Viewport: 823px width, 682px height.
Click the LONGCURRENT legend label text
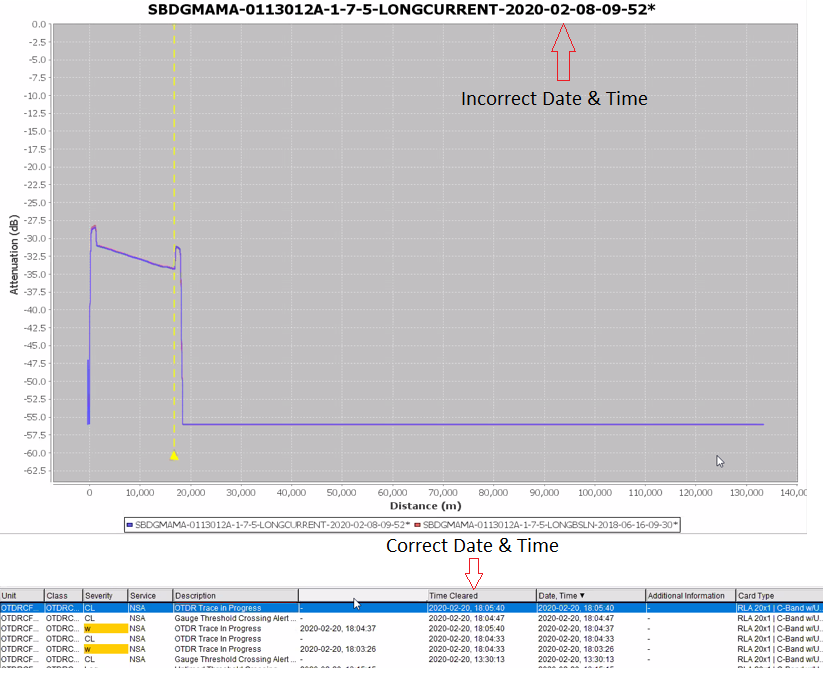pos(272,523)
